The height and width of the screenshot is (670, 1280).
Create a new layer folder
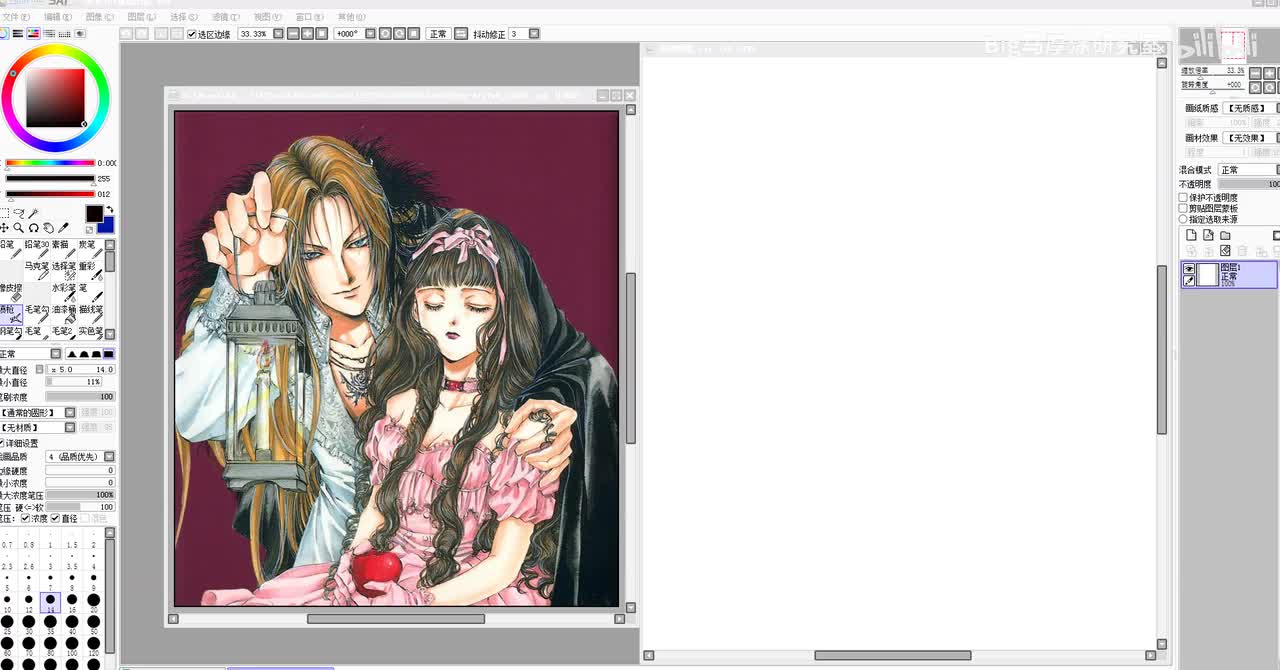point(1225,235)
